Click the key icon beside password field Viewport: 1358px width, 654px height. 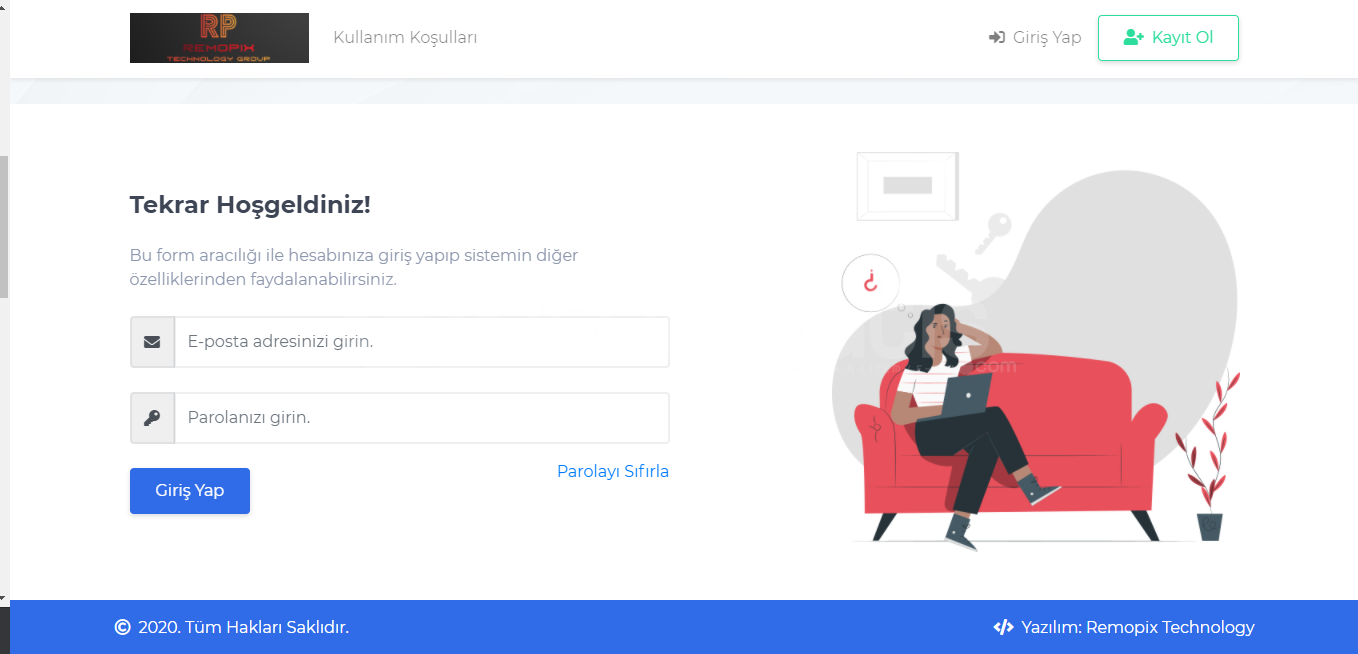(152, 418)
